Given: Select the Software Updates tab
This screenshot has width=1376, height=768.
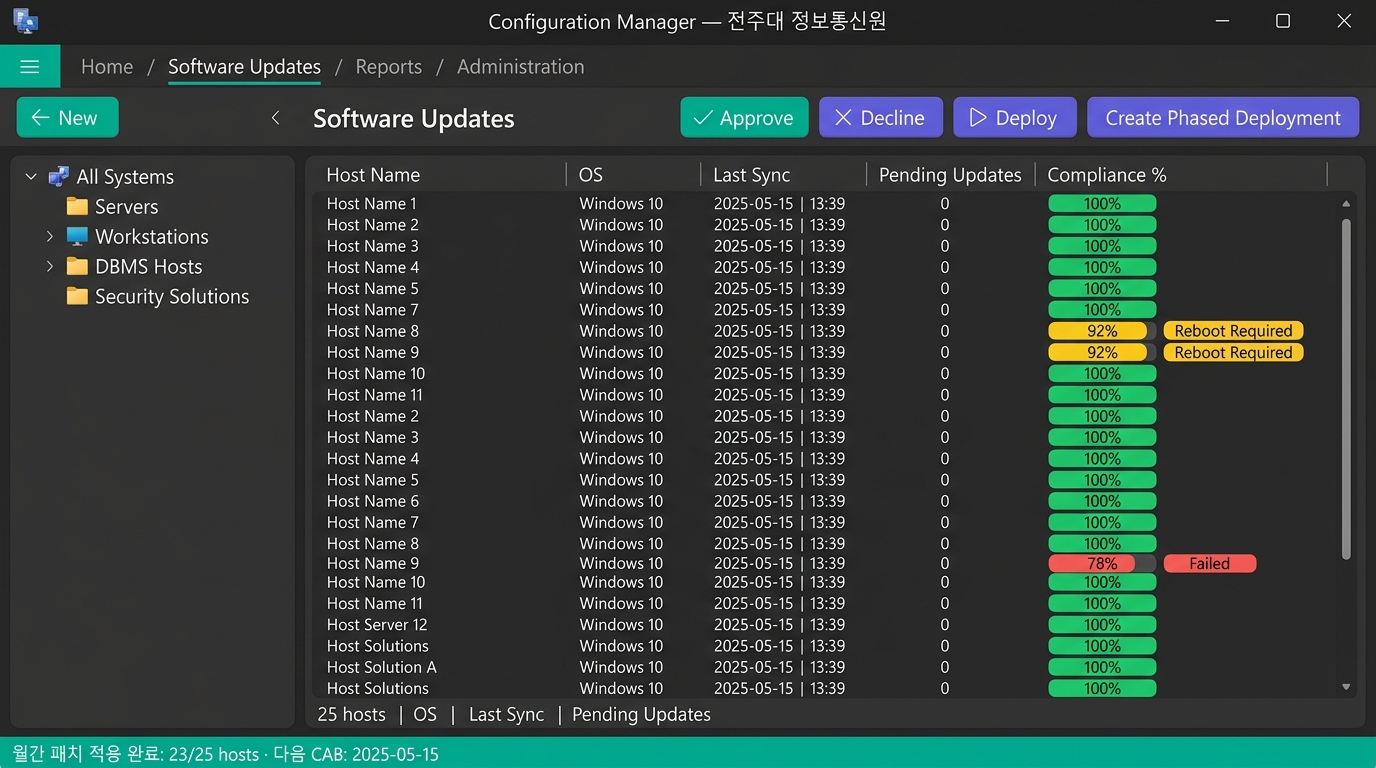Looking at the screenshot, I should 244,67.
